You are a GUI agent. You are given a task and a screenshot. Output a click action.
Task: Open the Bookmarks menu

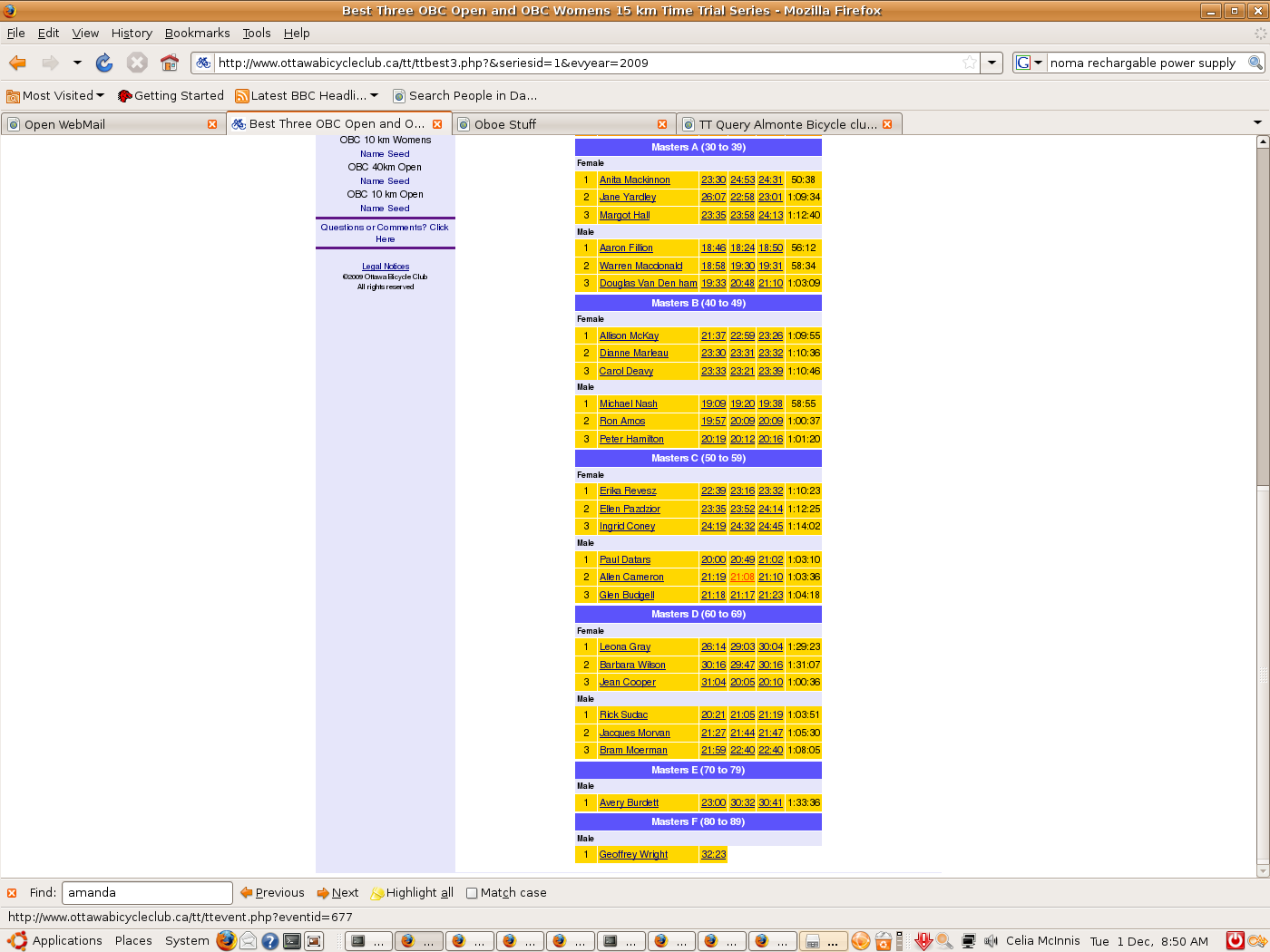tap(197, 33)
